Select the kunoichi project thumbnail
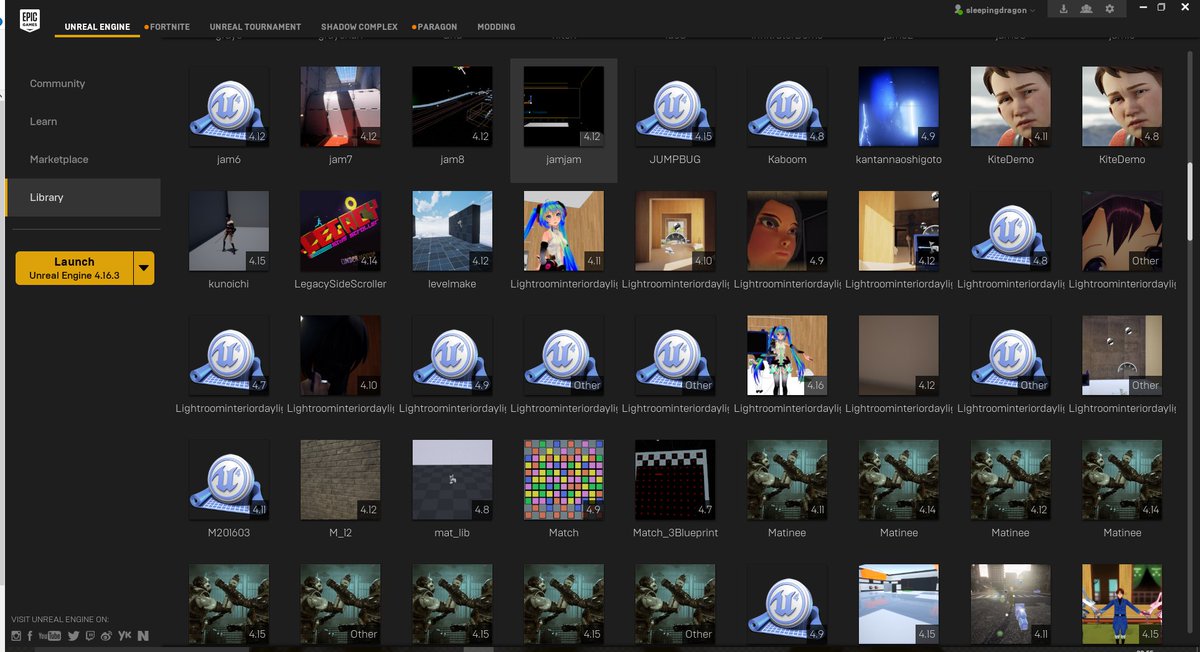This screenshot has height=652, width=1200. (x=229, y=232)
